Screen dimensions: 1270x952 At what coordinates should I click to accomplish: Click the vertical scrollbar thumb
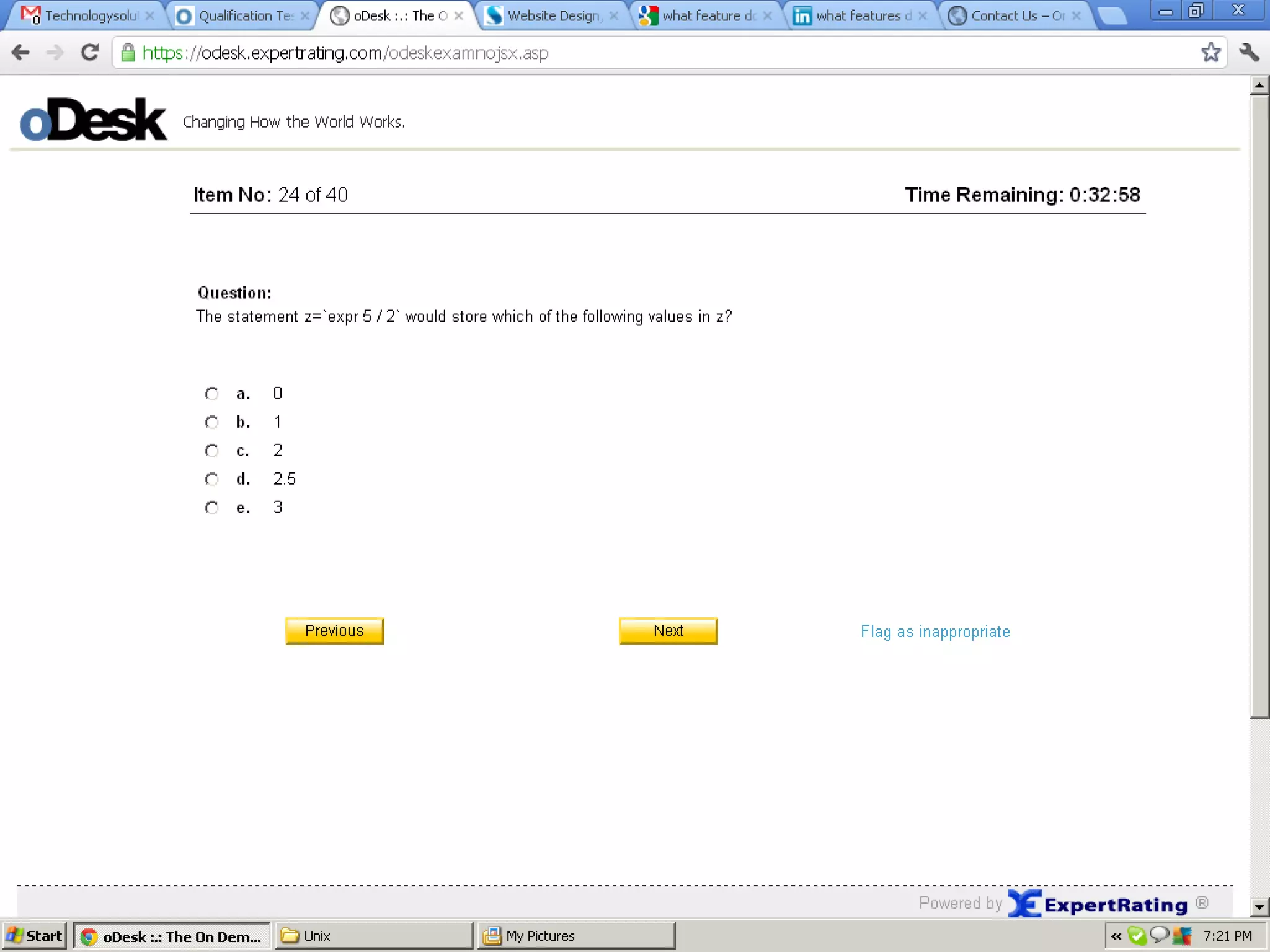(1259, 406)
